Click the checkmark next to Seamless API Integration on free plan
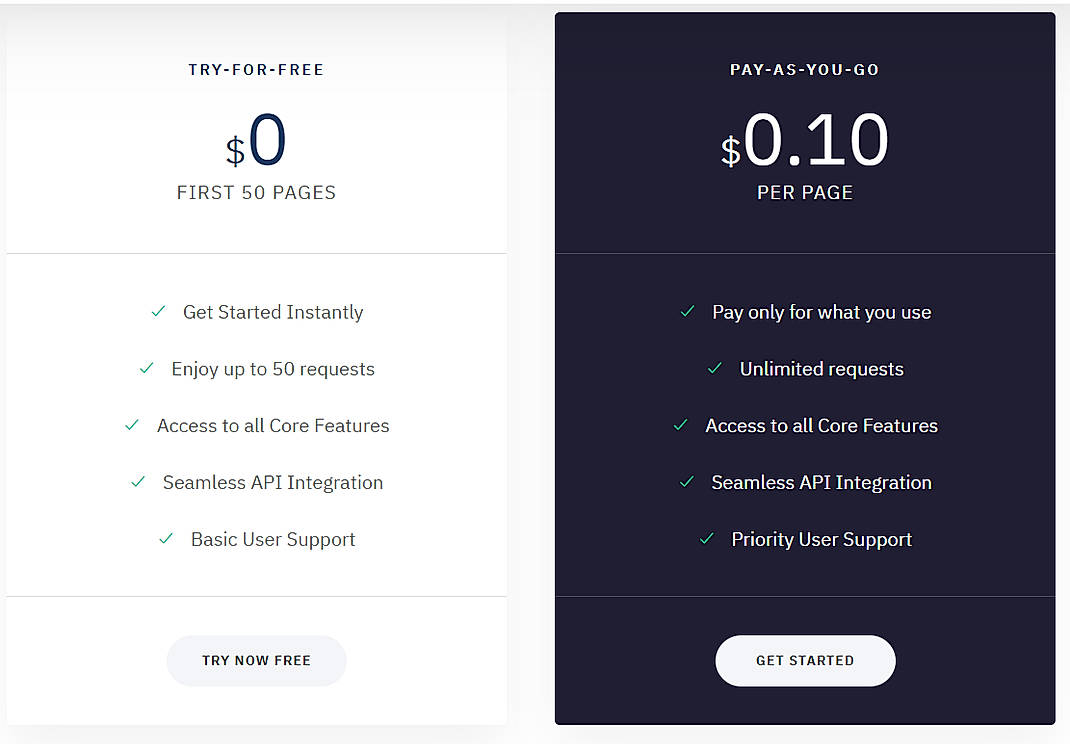Image resolution: width=1070 pixels, height=744 pixels. point(138,483)
